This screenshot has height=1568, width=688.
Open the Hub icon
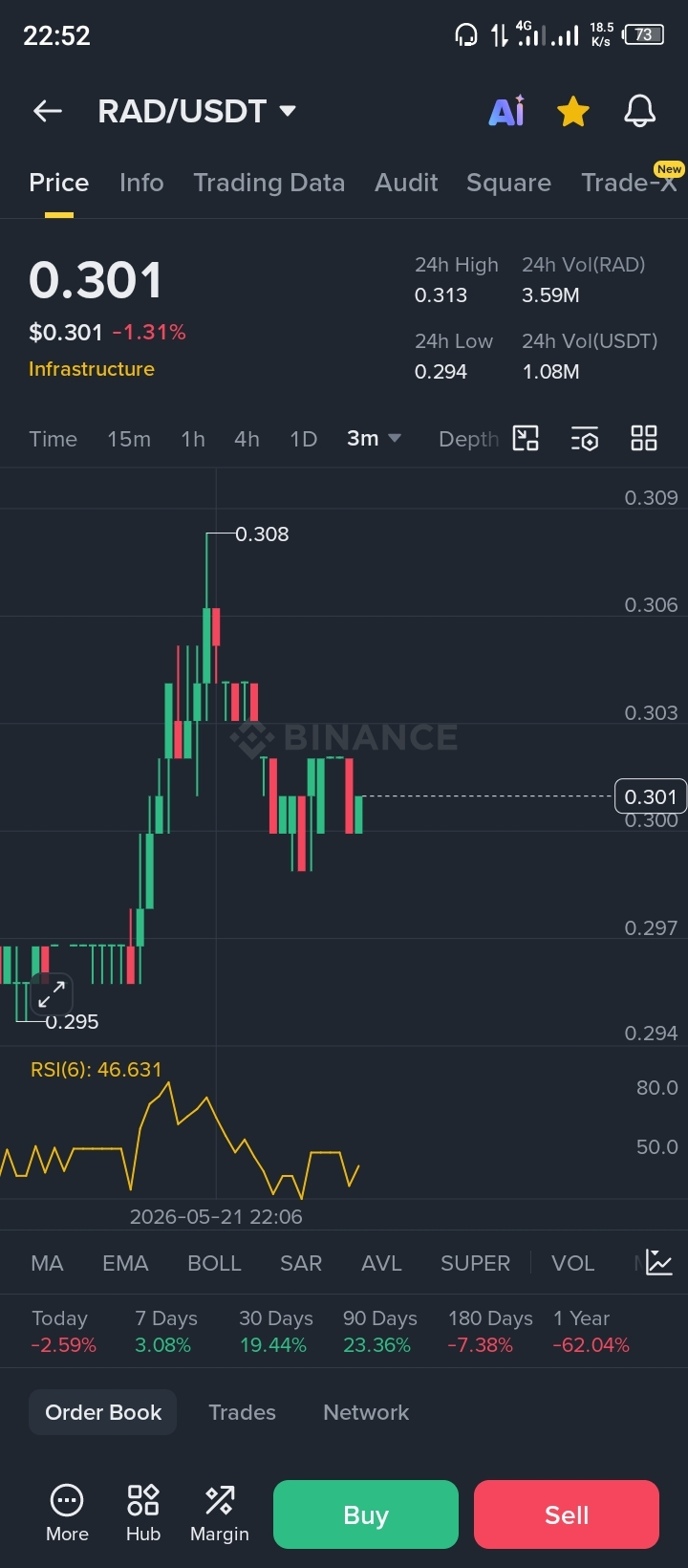(143, 1514)
